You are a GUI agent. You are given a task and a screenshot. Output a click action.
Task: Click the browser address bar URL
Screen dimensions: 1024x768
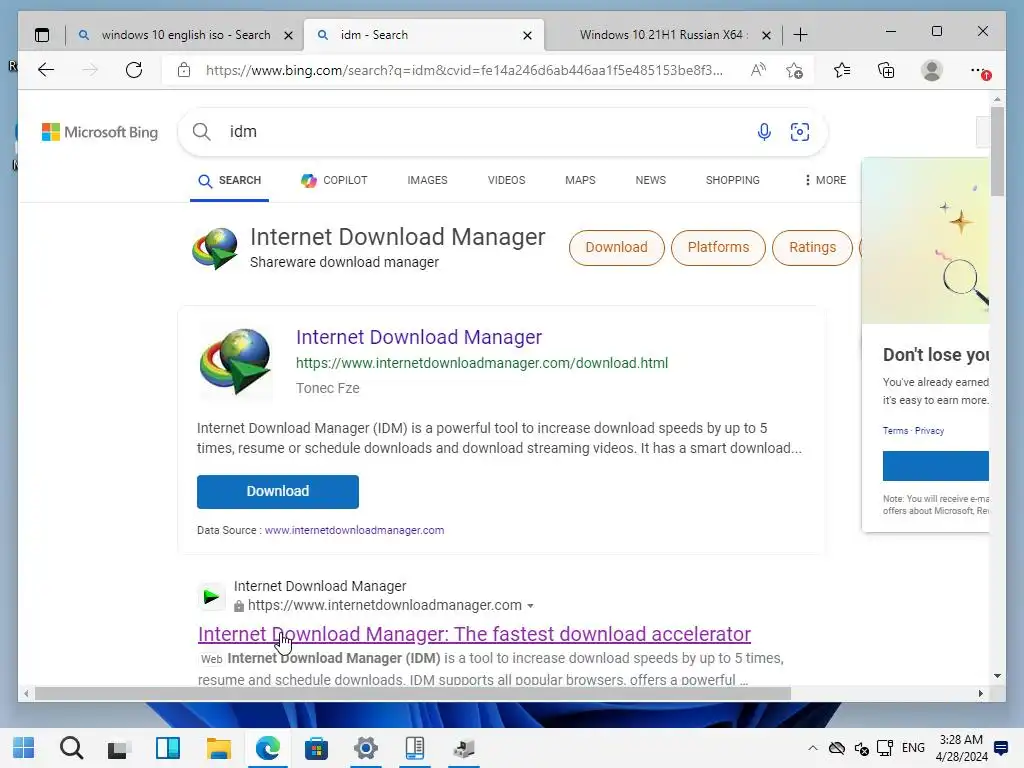[x=464, y=70]
